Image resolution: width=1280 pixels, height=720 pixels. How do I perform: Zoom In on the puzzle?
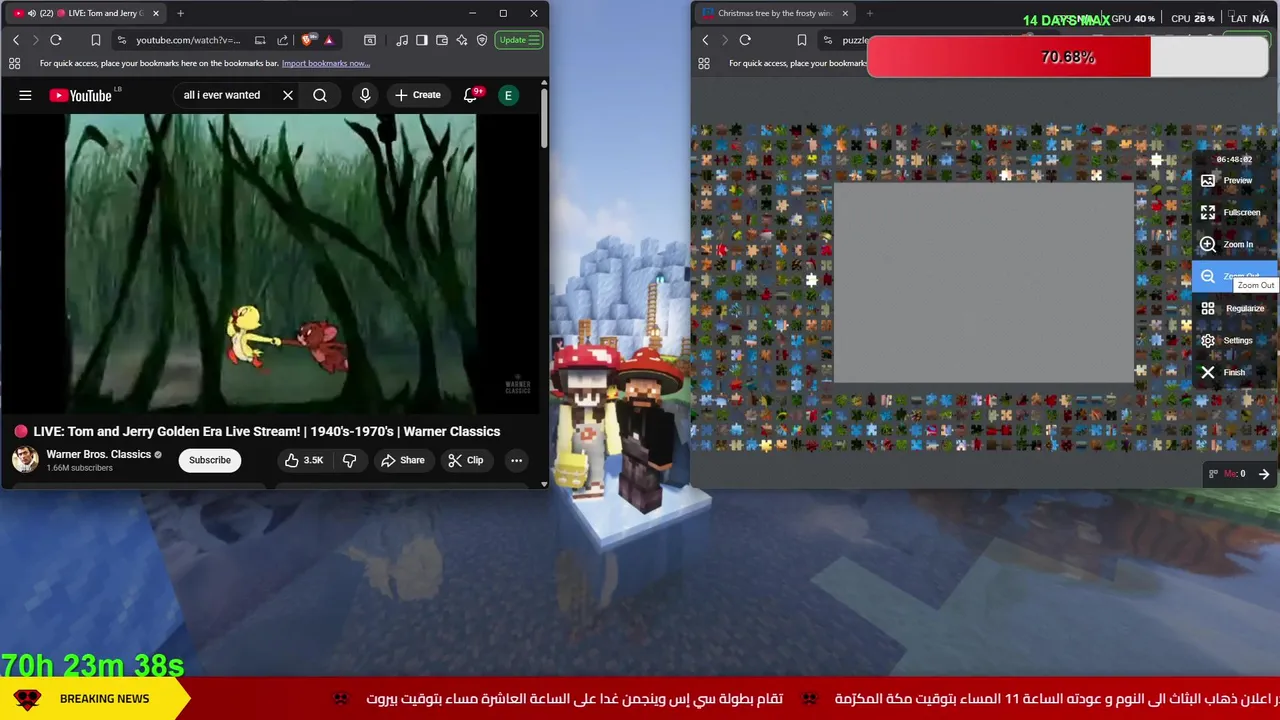click(x=1233, y=244)
